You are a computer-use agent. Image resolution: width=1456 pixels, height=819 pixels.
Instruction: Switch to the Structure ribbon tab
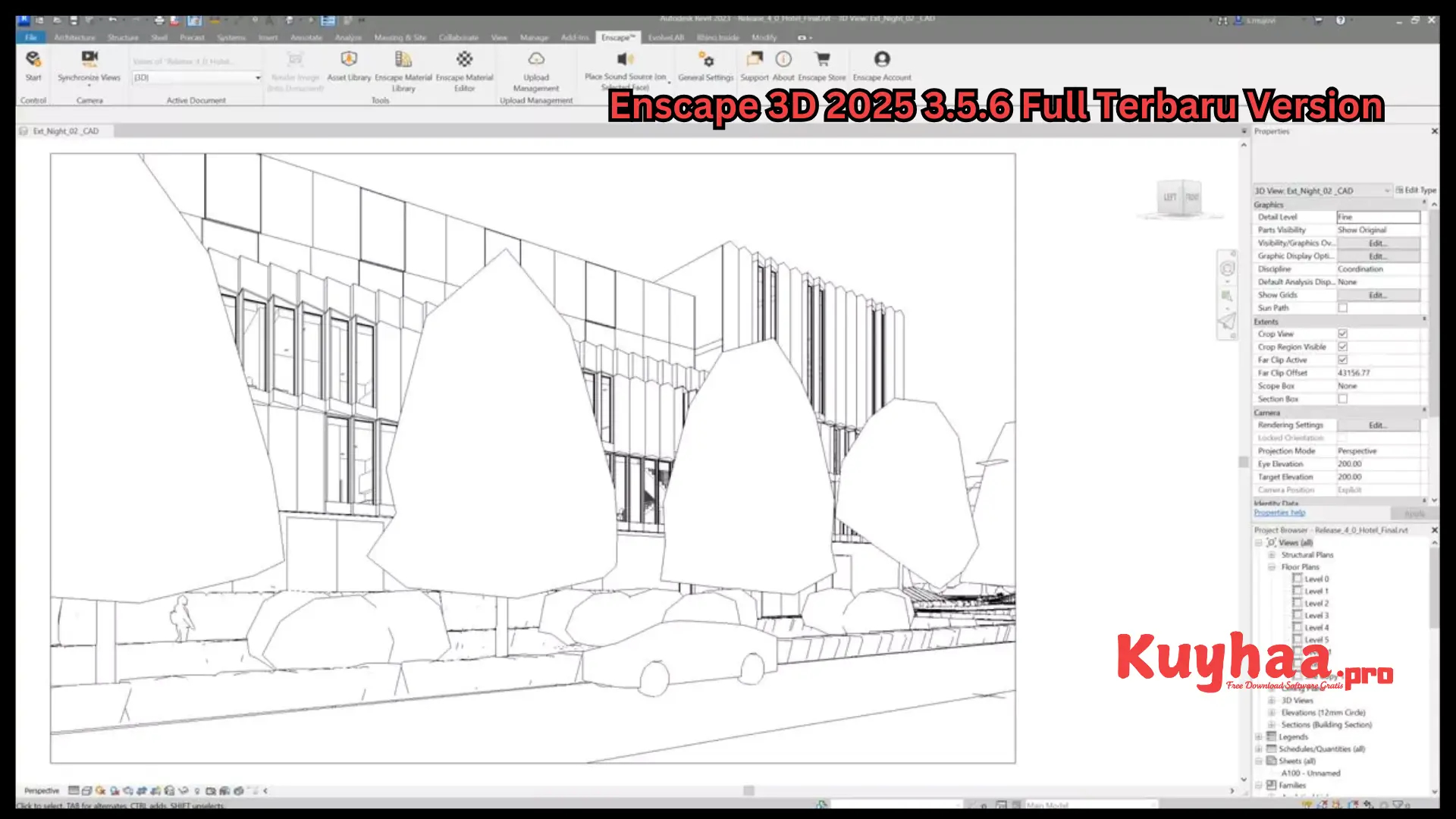[123, 37]
